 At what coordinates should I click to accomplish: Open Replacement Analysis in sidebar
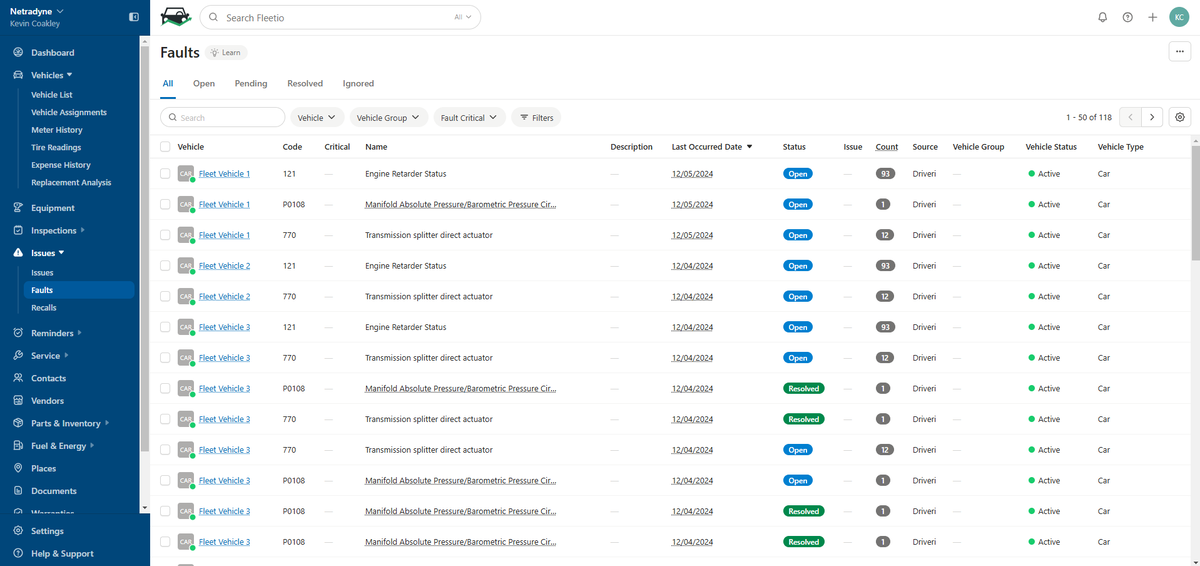[71, 183]
